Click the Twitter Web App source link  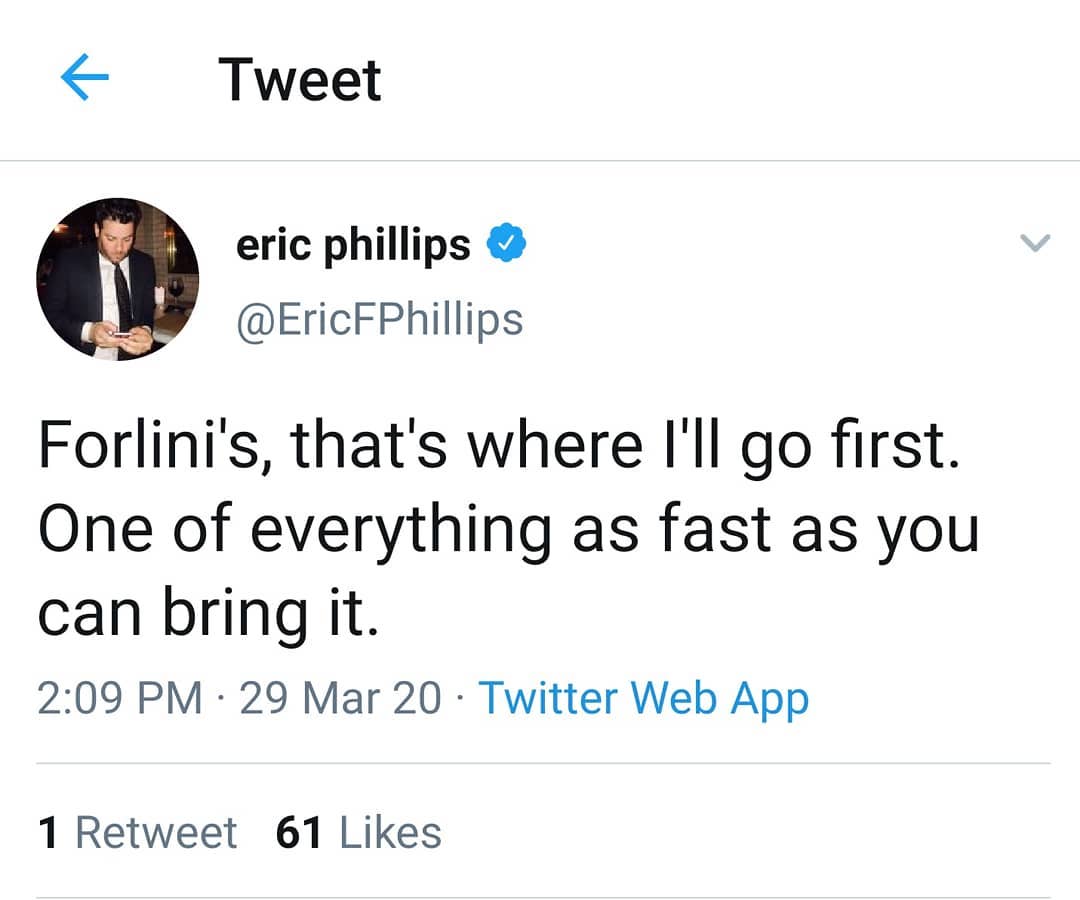click(x=643, y=698)
